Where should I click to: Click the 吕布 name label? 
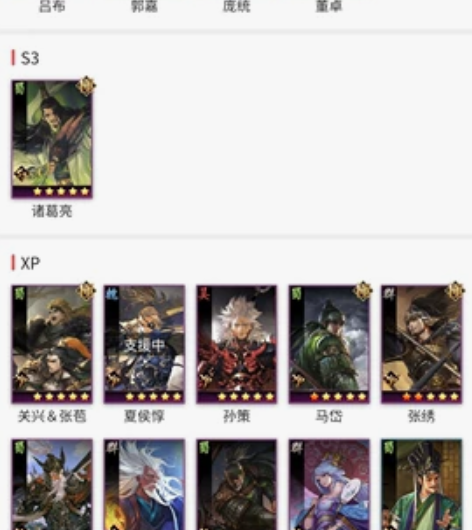(52, 6)
